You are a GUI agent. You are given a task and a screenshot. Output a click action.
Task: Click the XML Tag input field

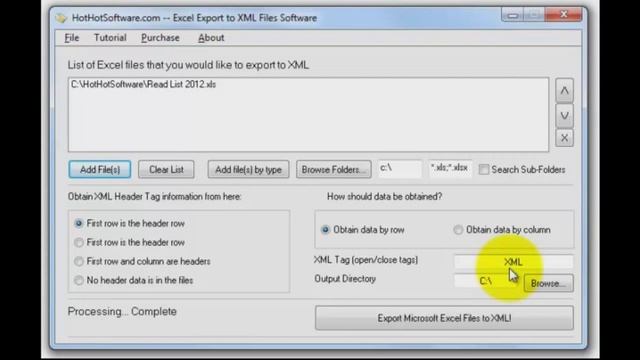click(513, 262)
